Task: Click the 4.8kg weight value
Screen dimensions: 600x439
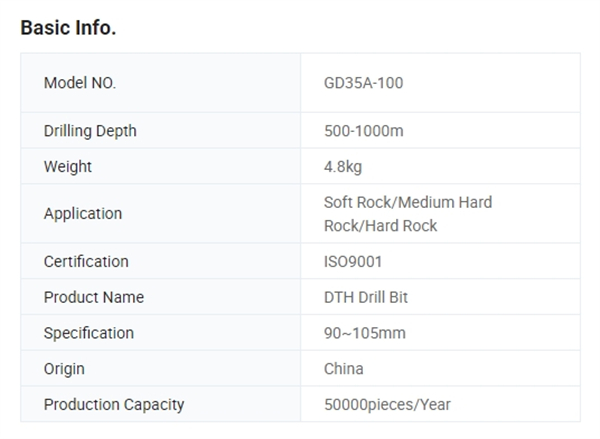Action: point(343,167)
